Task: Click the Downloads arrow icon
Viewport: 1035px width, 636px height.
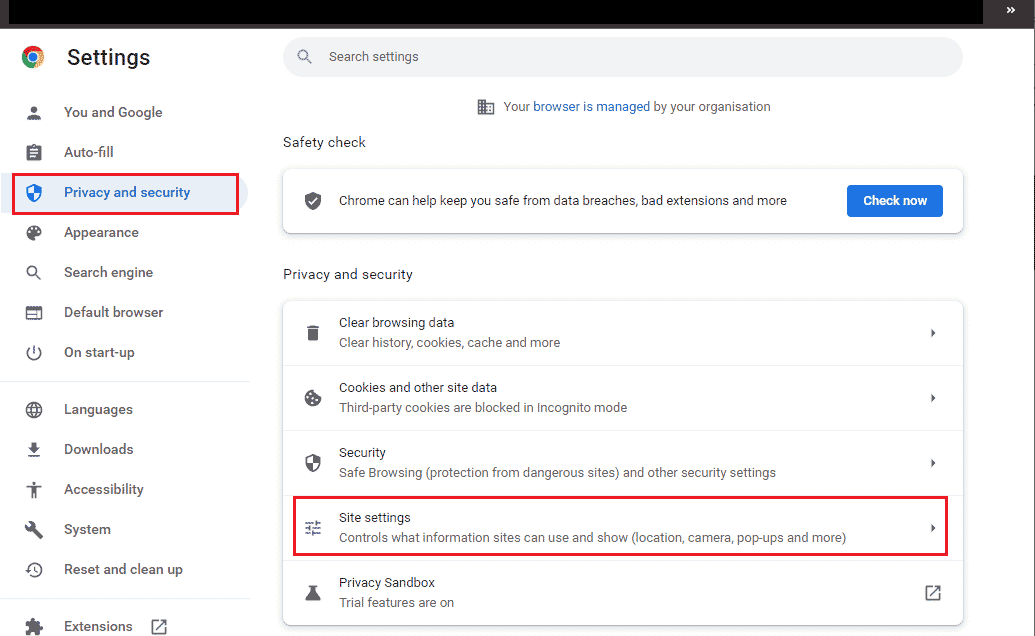Action: (x=34, y=450)
